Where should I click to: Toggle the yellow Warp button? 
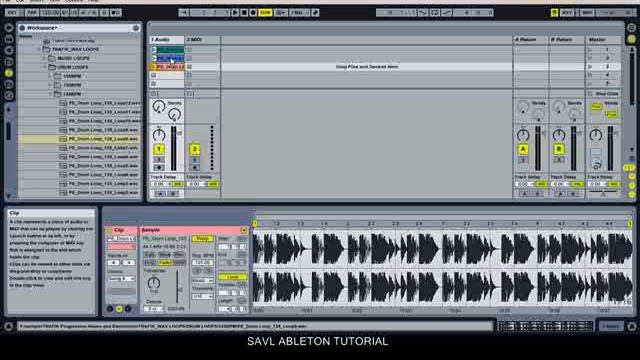tap(202, 239)
